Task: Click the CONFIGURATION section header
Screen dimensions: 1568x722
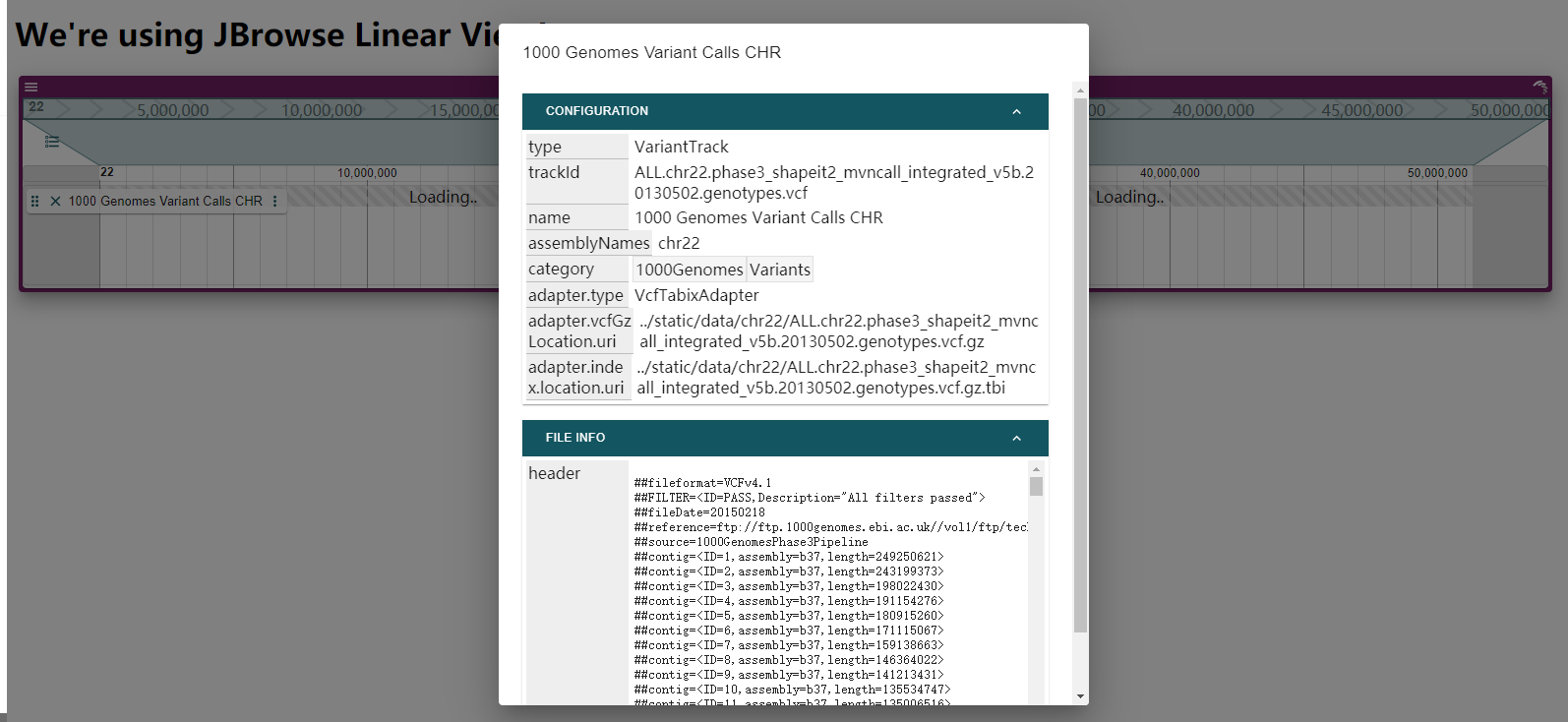Action: coord(785,111)
